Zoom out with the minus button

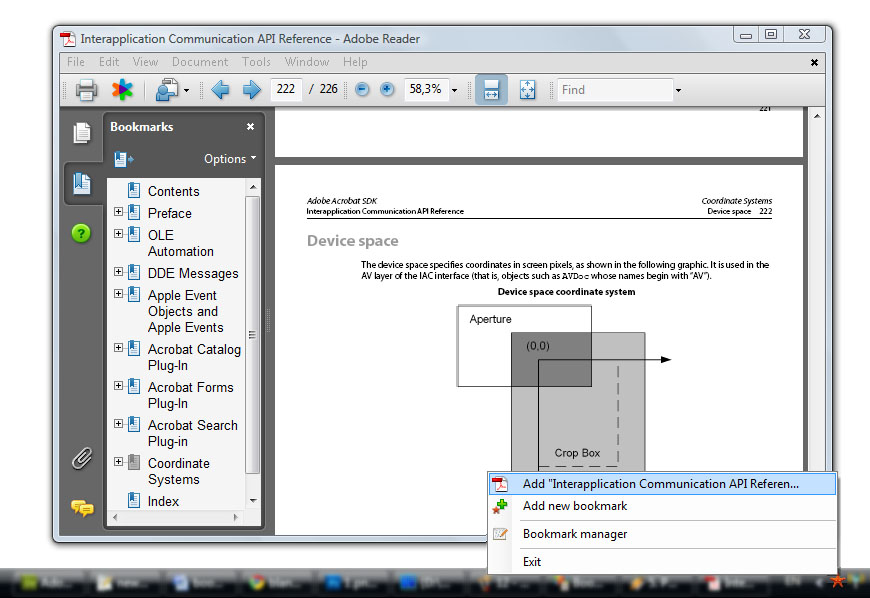point(362,89)
